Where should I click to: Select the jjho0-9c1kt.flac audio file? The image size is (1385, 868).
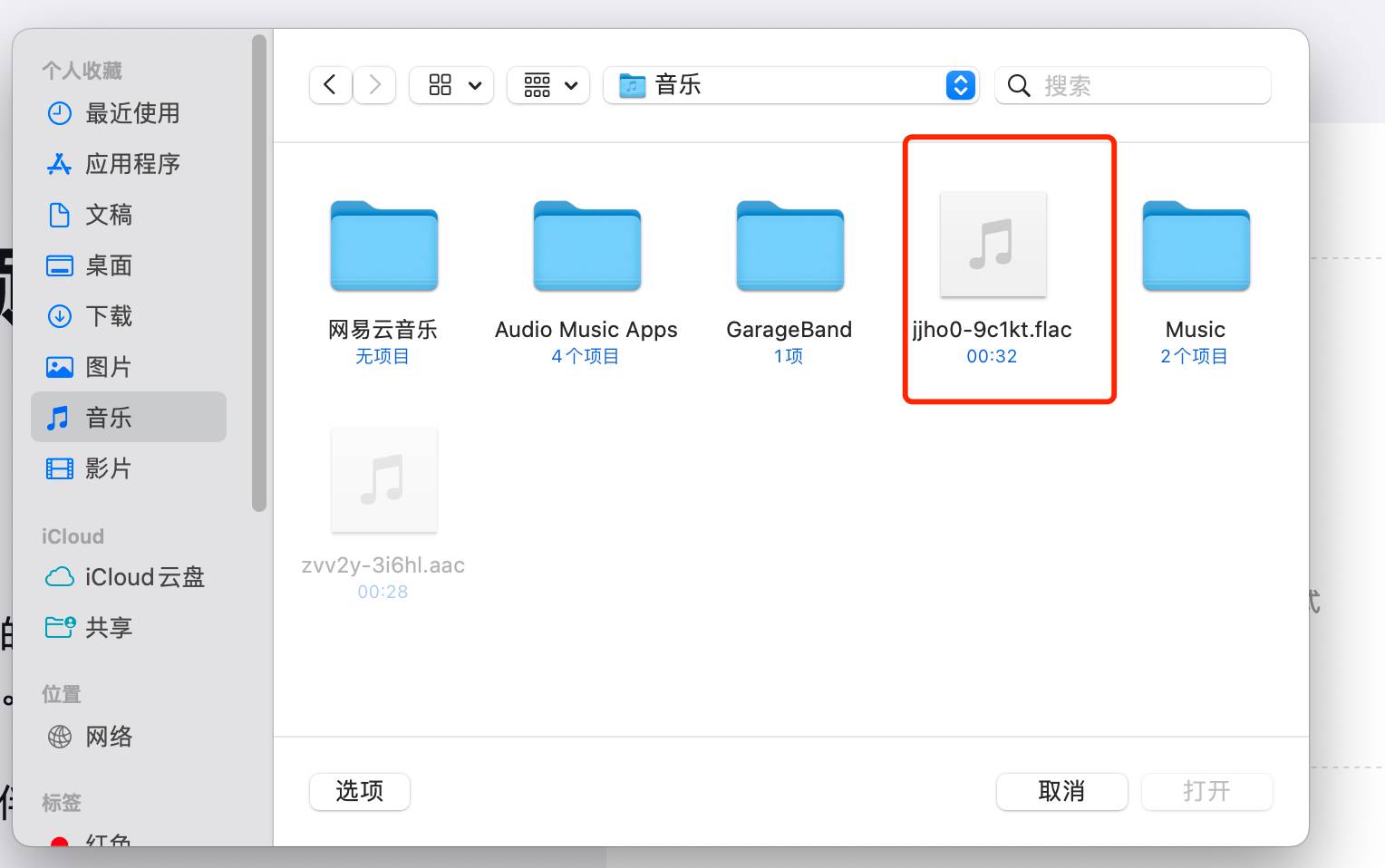[x=993, y=244]
